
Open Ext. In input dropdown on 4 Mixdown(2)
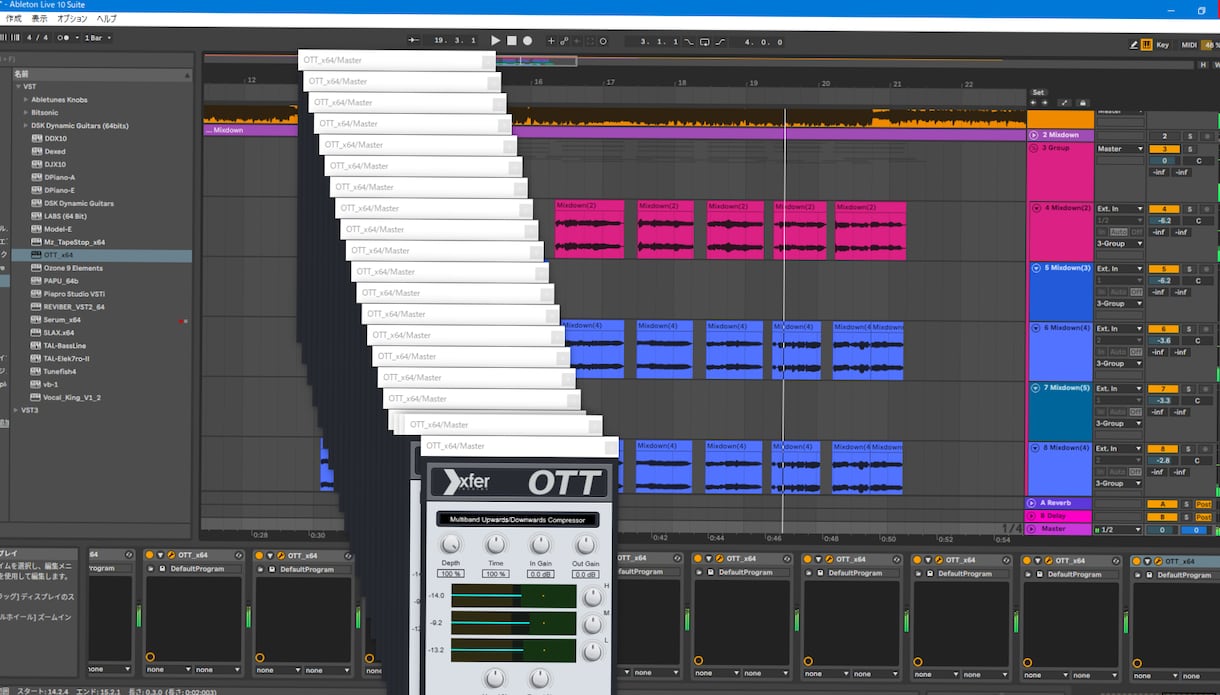(1120, 209)
